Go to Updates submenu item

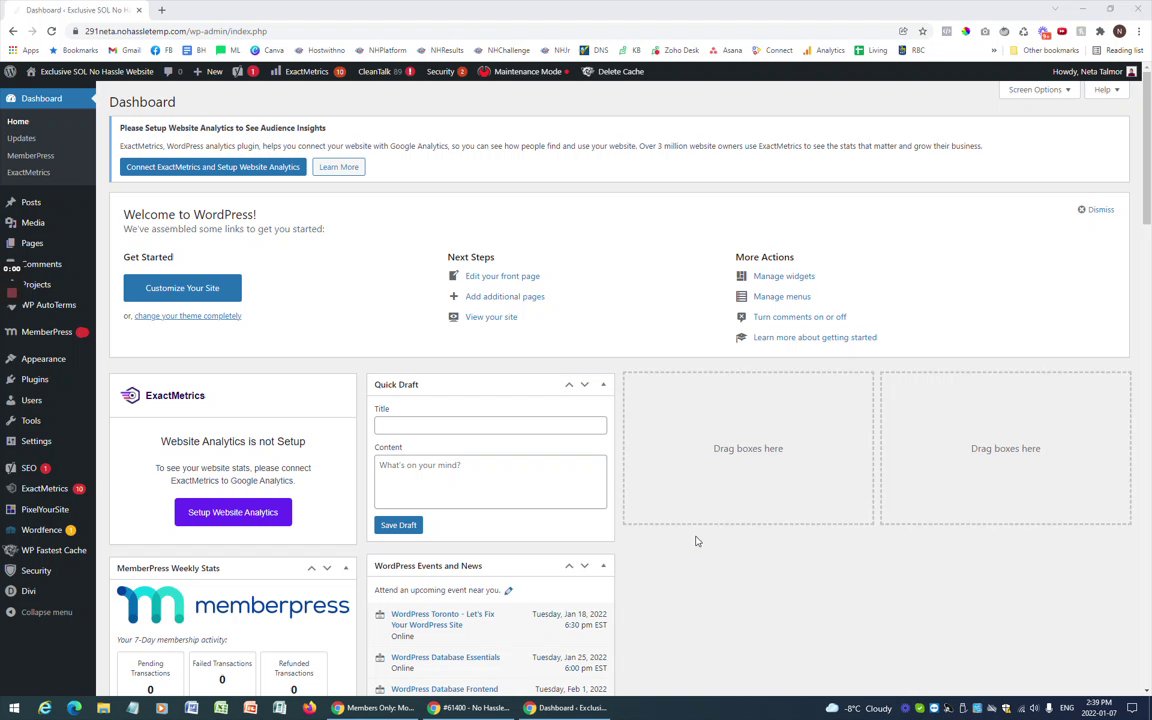21,138
